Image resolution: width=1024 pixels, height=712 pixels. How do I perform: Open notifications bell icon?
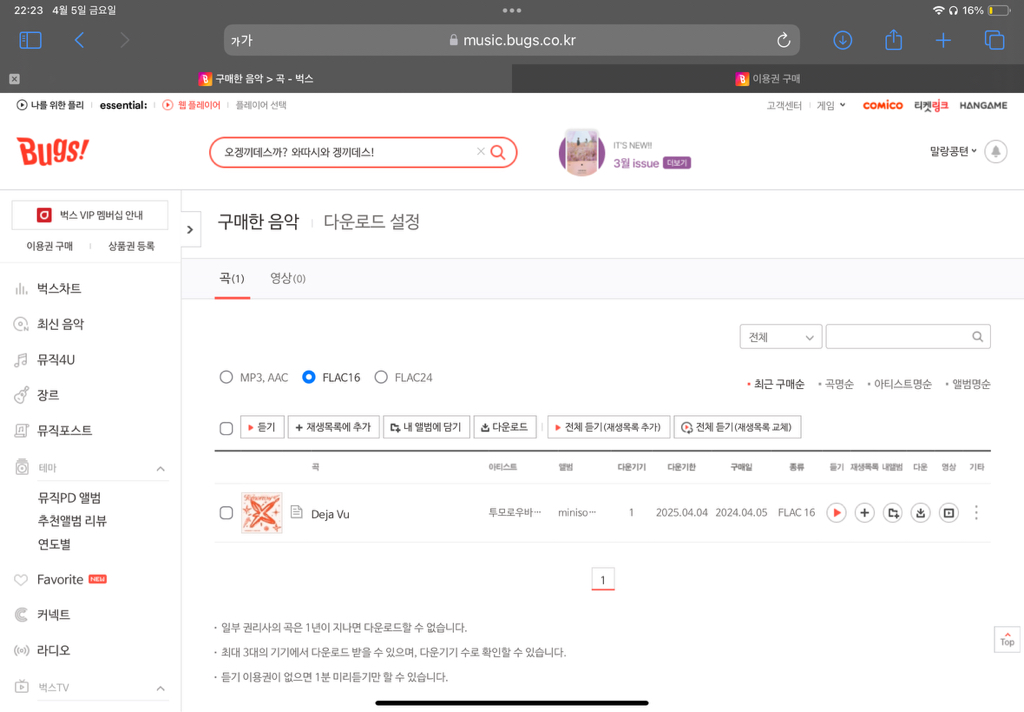click(995, 152)
